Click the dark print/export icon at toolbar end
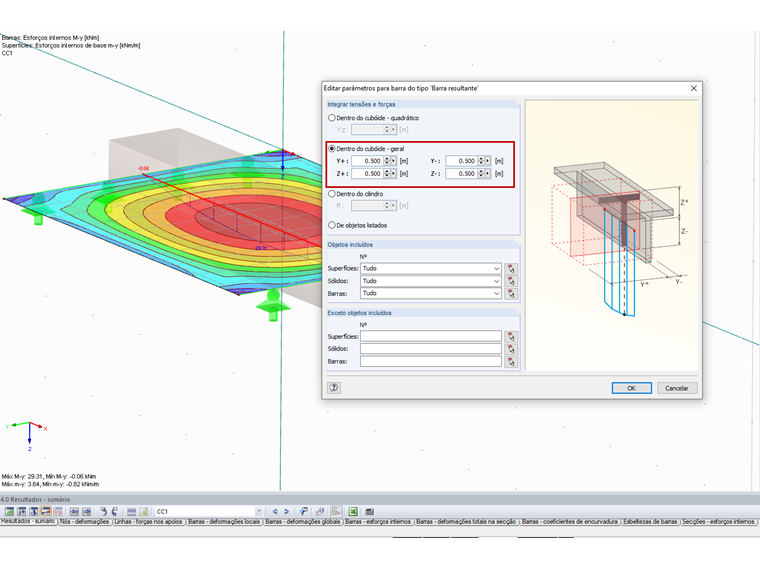The width and height of the screenshot is (760, 570). pos(369,511)
